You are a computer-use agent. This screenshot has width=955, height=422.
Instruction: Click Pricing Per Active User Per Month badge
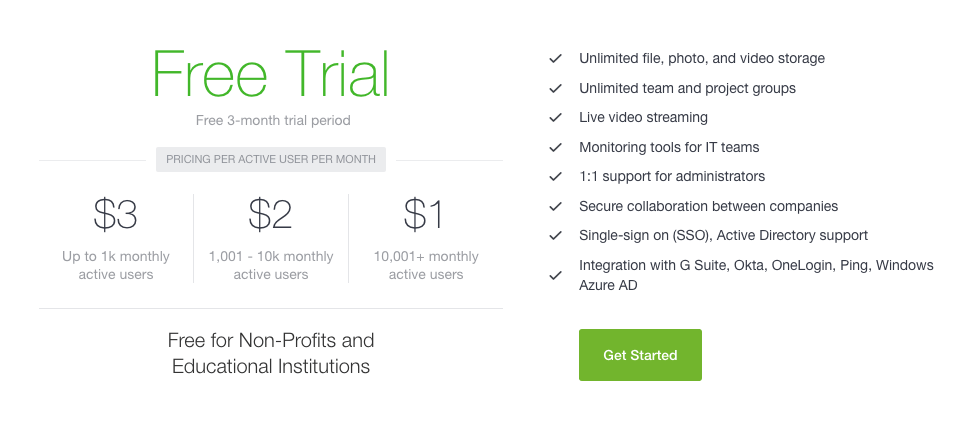pyautogui.click(x=271, y=160)
